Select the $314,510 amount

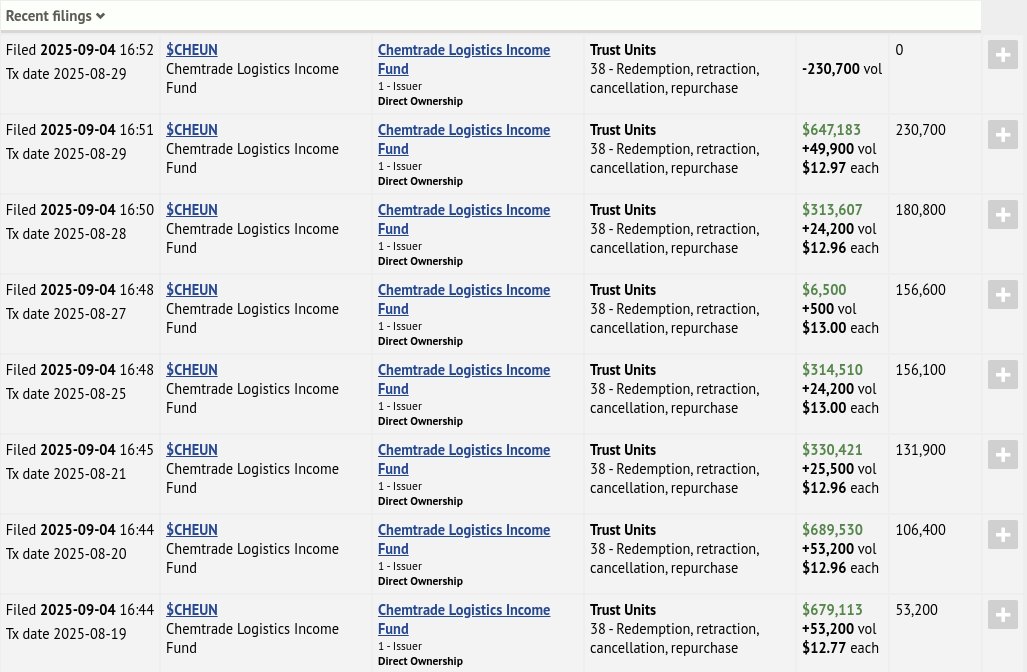click(x=832, y=369)
